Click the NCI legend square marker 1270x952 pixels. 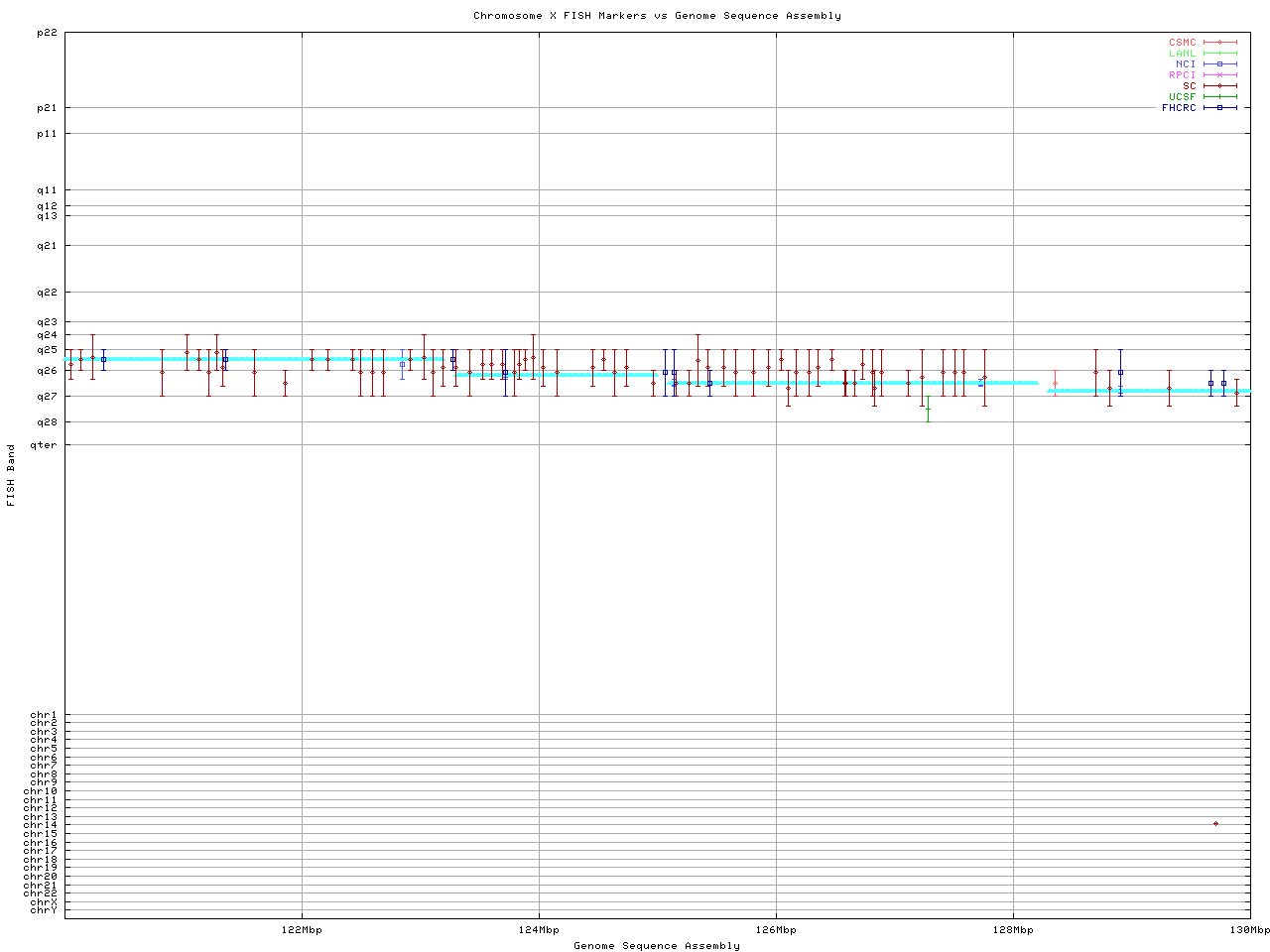[x=1220, y=64]
